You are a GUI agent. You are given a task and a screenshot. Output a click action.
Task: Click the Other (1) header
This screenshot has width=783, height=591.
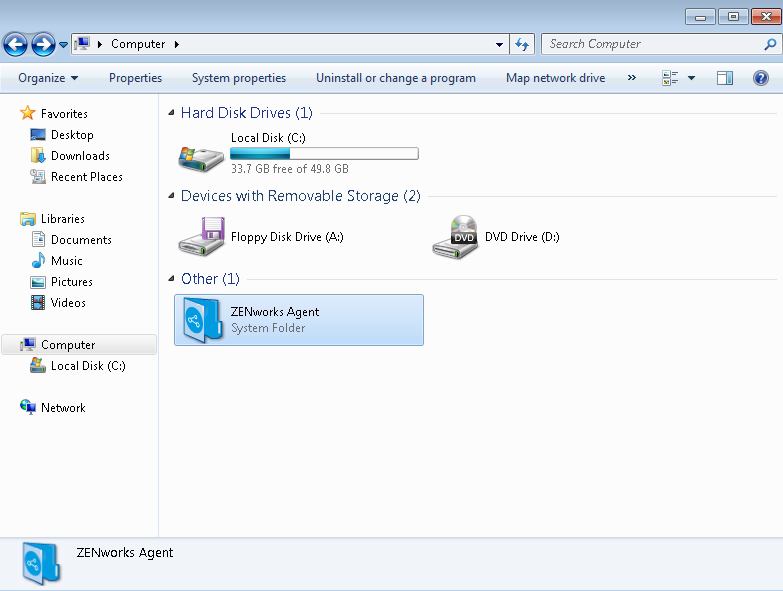click(210, 279)
